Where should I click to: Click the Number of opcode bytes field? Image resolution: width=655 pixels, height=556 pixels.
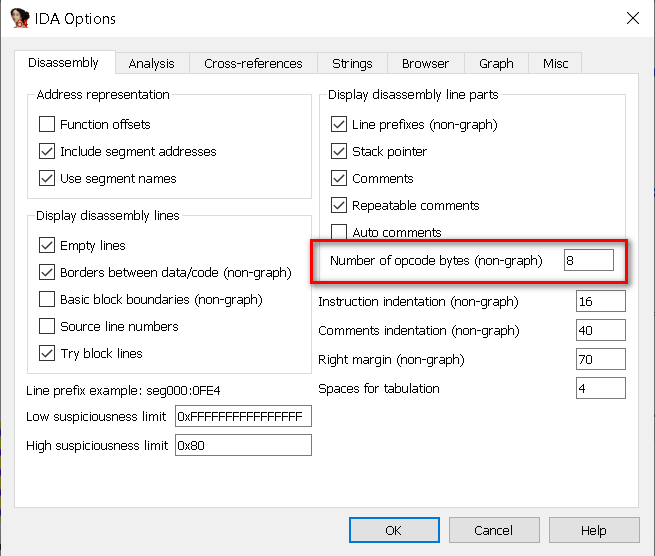click(x=588, y=261)
